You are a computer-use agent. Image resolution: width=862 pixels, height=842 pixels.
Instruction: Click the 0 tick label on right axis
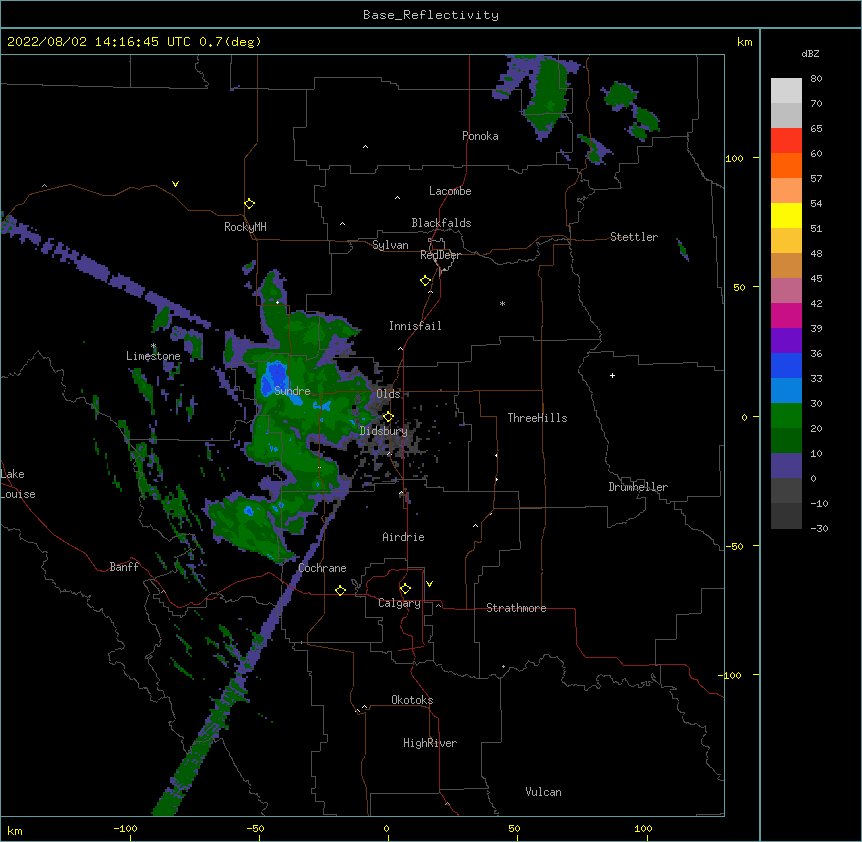point(744,417)
